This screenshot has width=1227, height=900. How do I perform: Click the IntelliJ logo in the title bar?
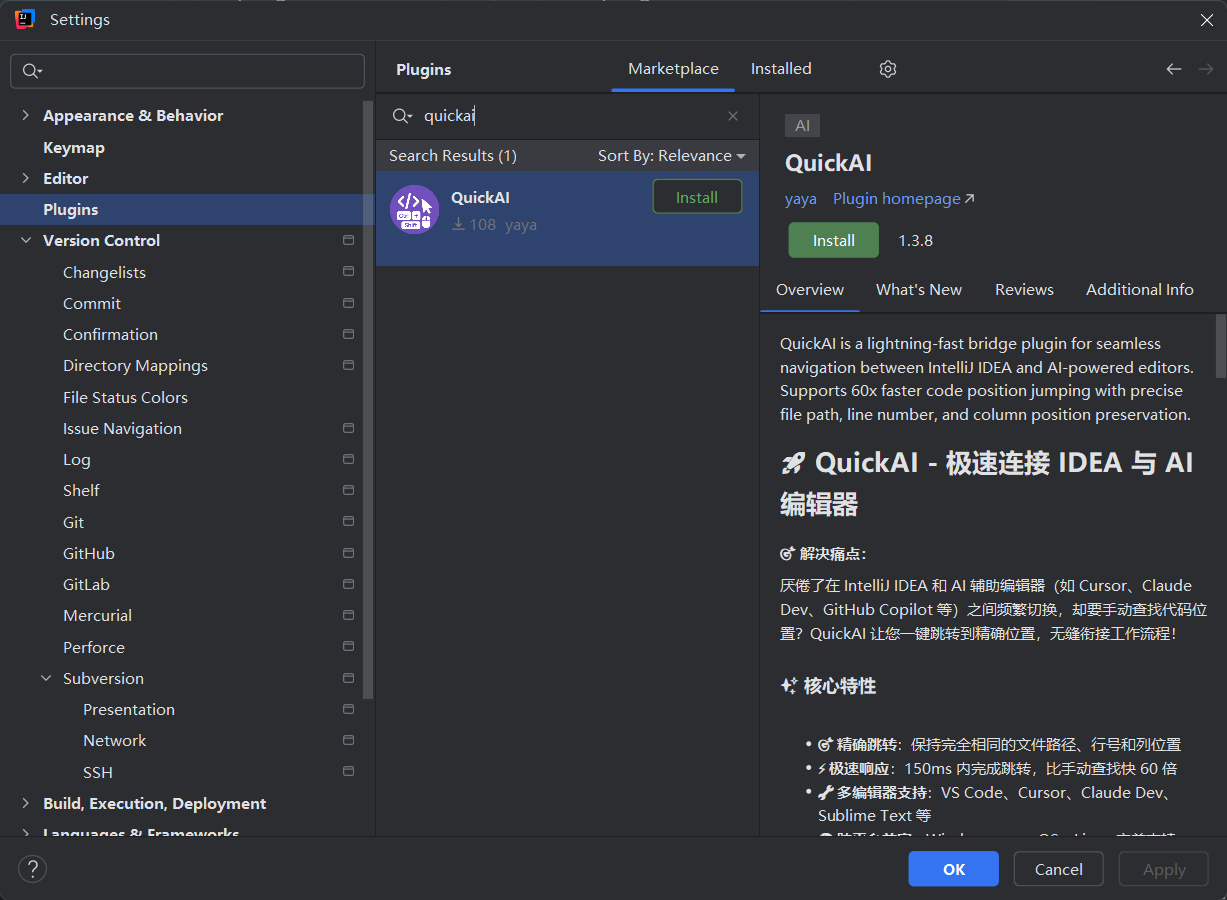pos(25,19)
